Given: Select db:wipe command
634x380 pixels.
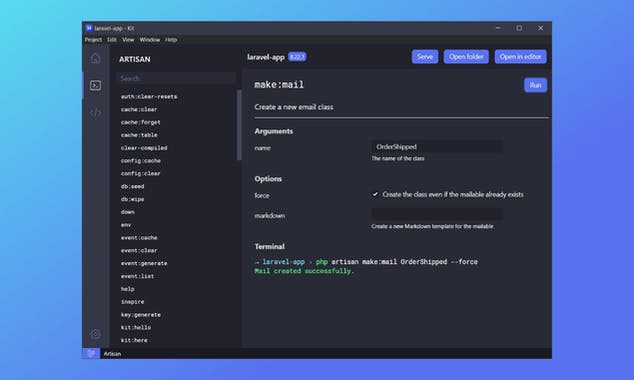Looking at the screenshot, I should click(x=132, y=199).
